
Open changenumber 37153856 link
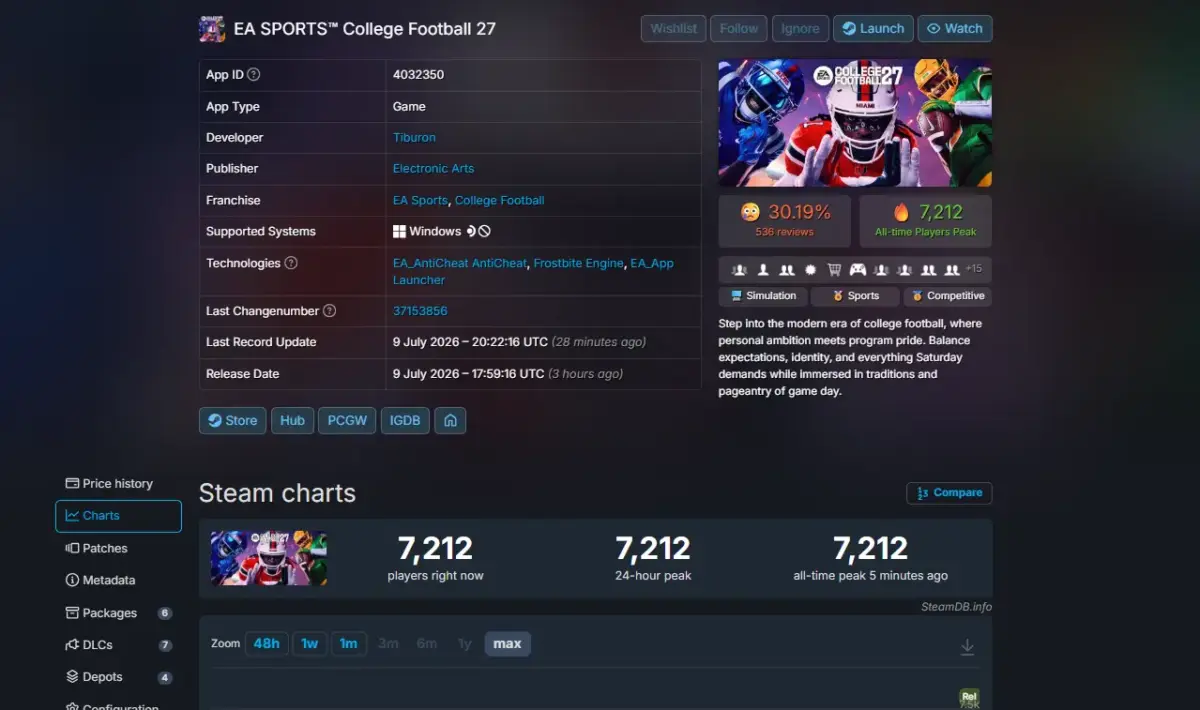point(420,311)
